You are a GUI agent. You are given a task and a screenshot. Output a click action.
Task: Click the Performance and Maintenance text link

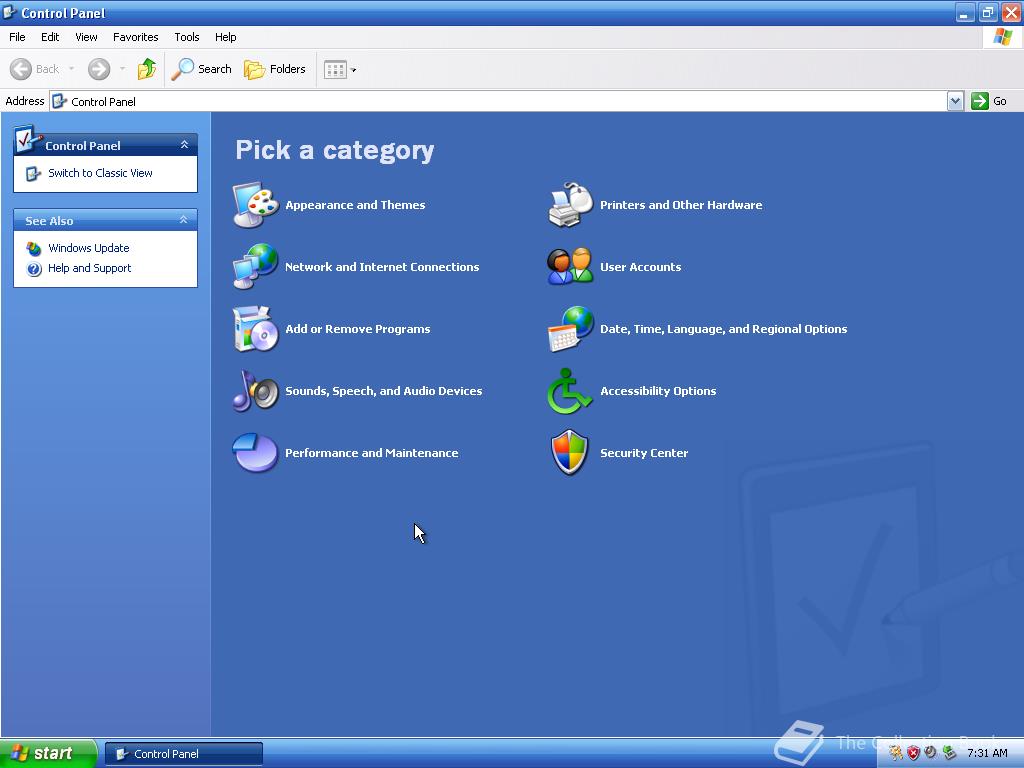[x=372, y=453]
